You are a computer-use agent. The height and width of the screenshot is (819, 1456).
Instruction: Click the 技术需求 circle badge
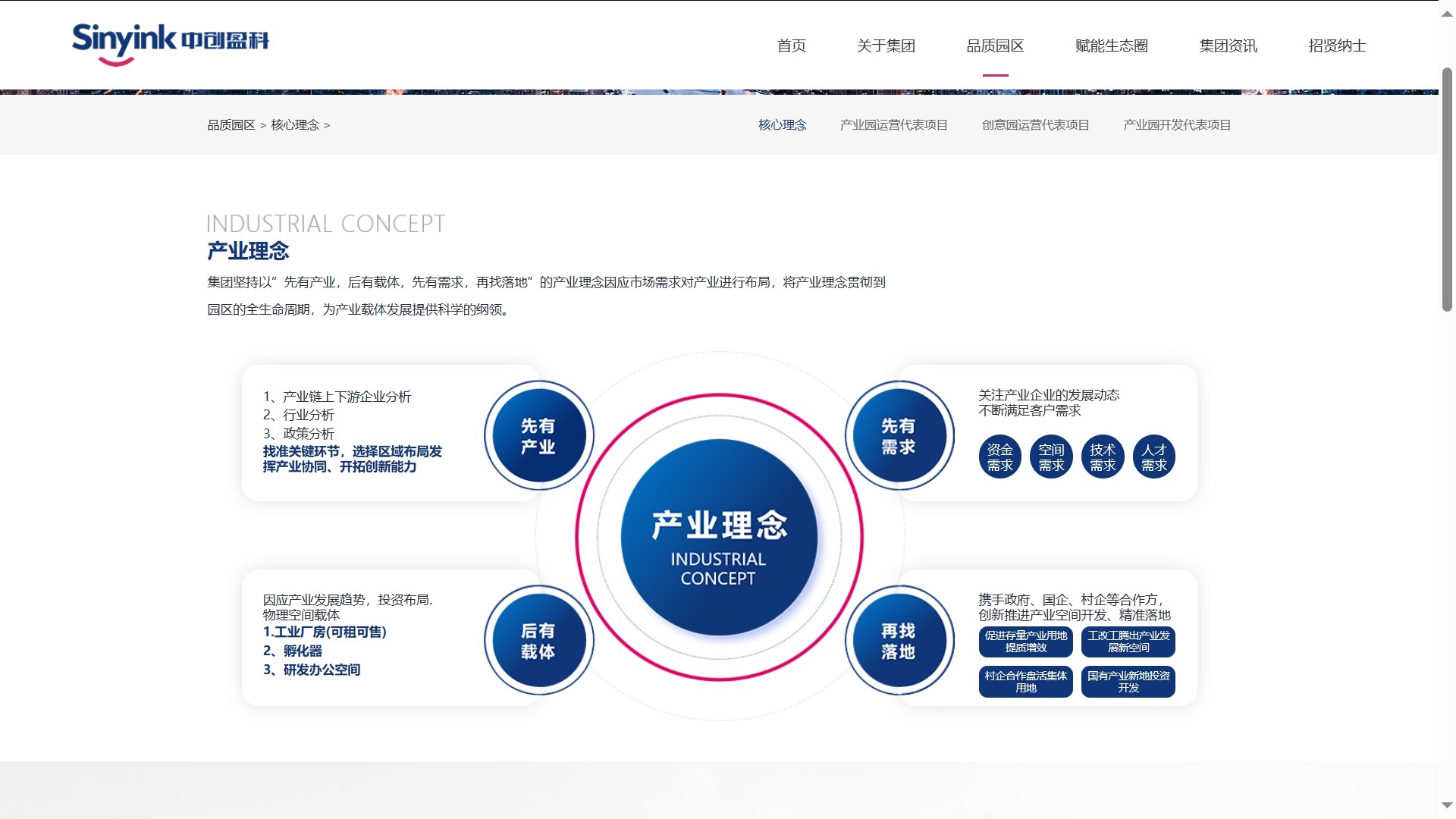click(1103, 457)
